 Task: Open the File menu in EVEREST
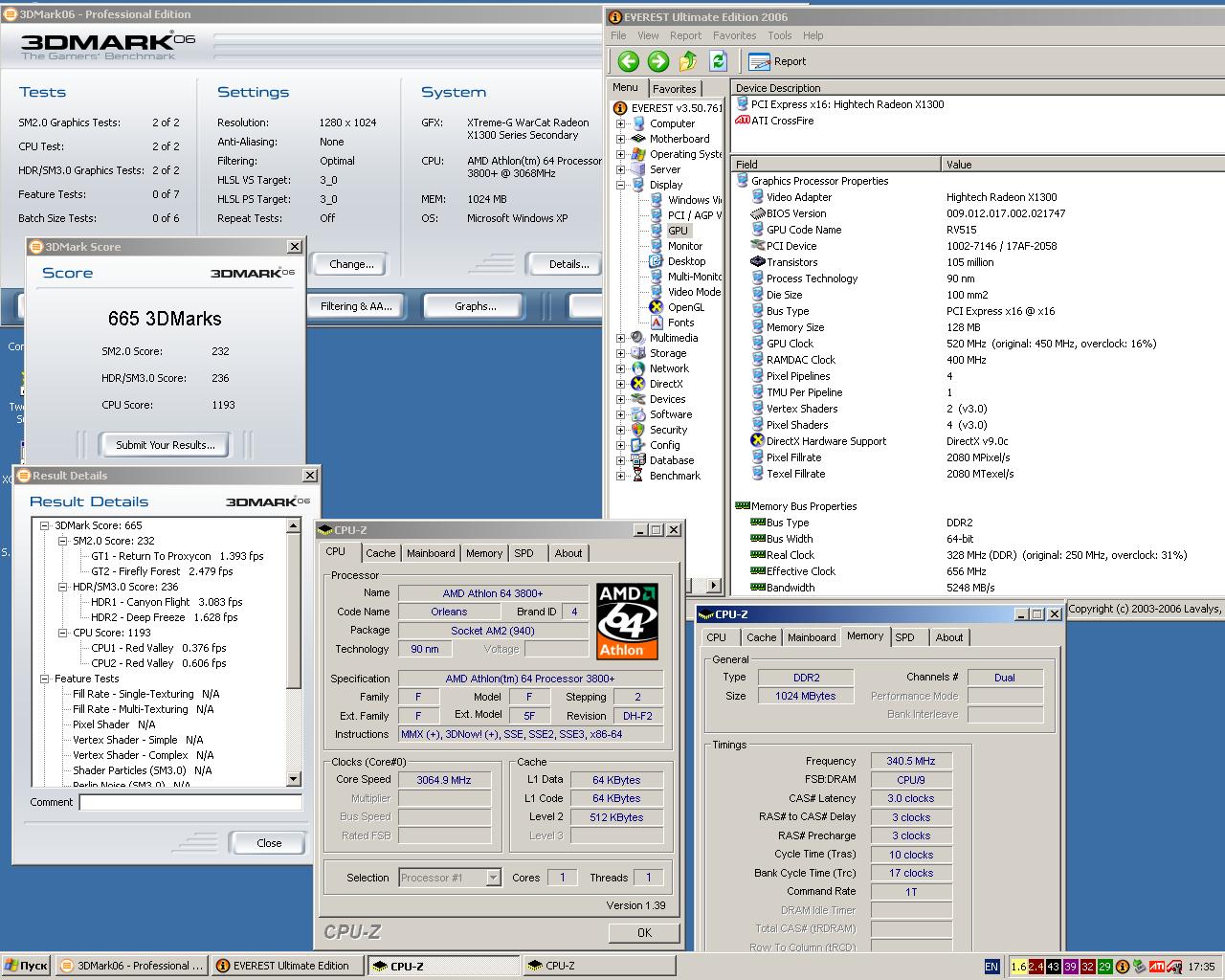(619, 35)
